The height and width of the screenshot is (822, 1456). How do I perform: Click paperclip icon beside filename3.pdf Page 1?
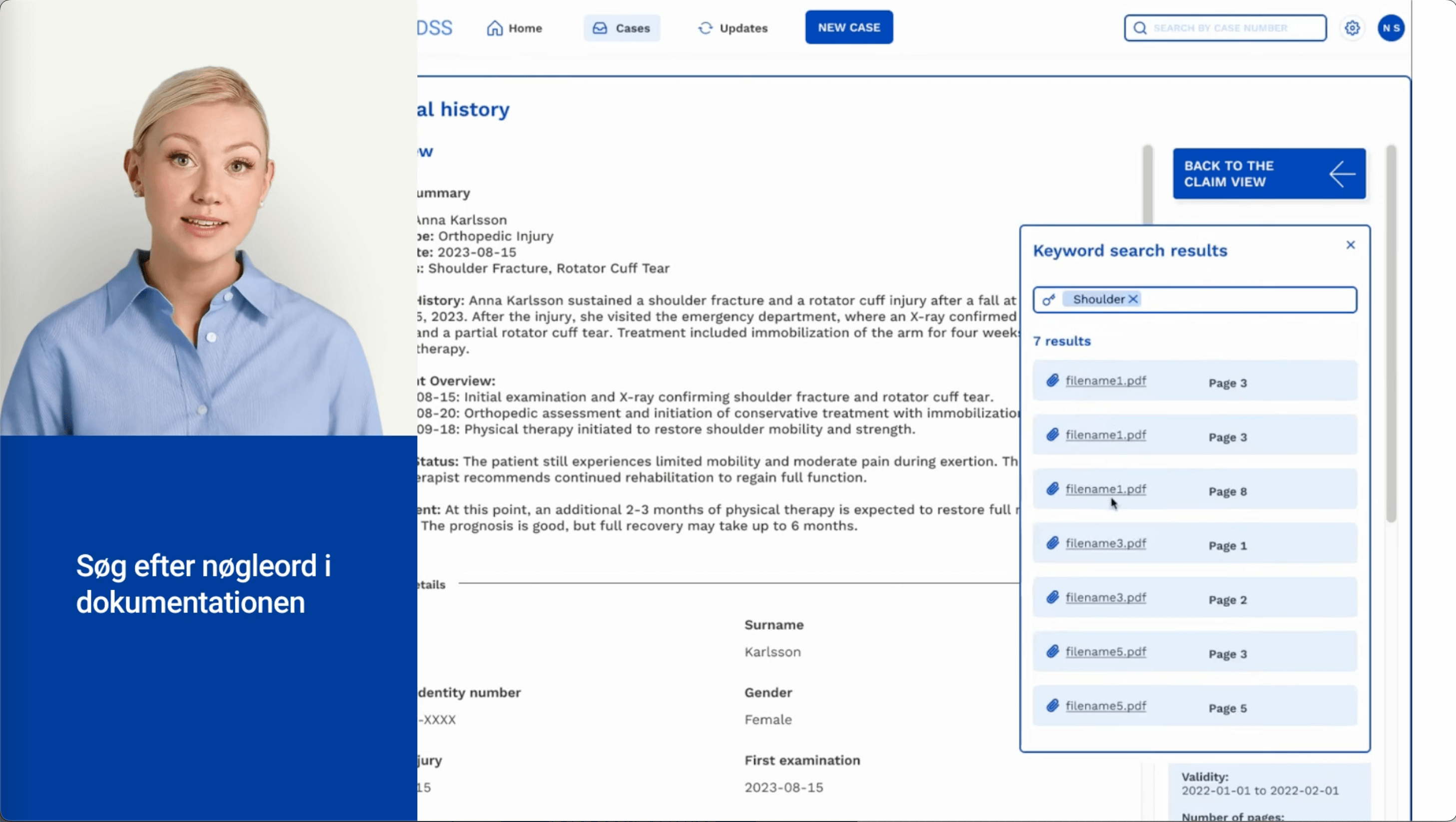coord(1052,543)
